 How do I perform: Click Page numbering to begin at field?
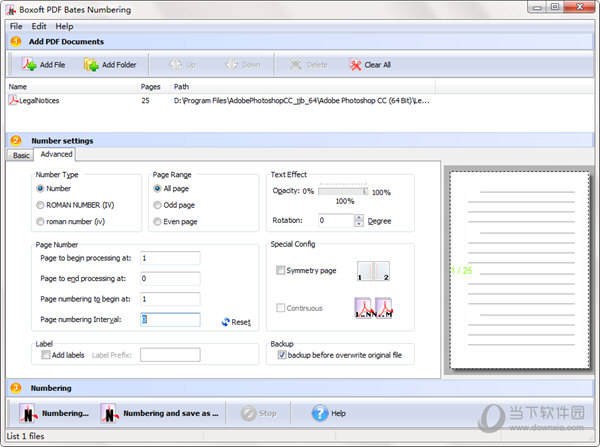click(x=170, y=299)
